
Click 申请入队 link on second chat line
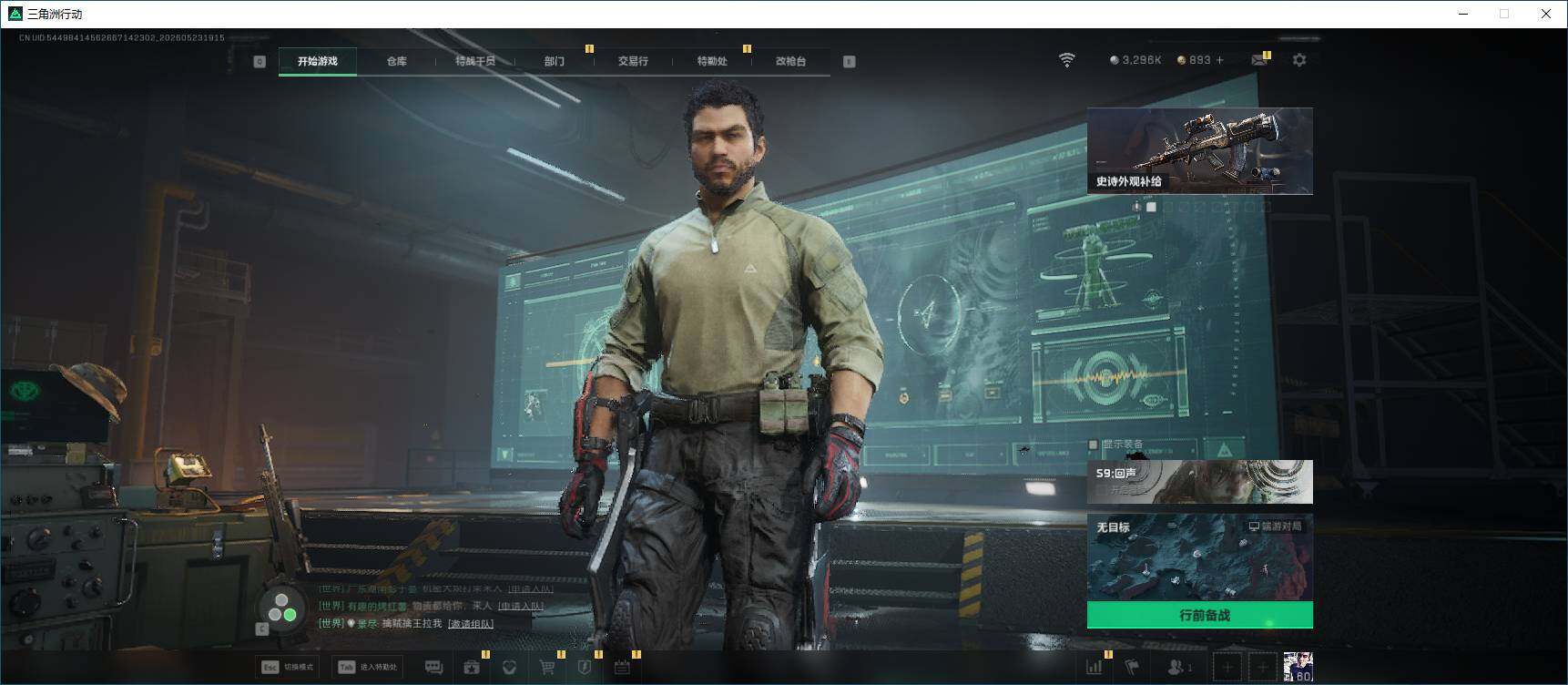521,606
